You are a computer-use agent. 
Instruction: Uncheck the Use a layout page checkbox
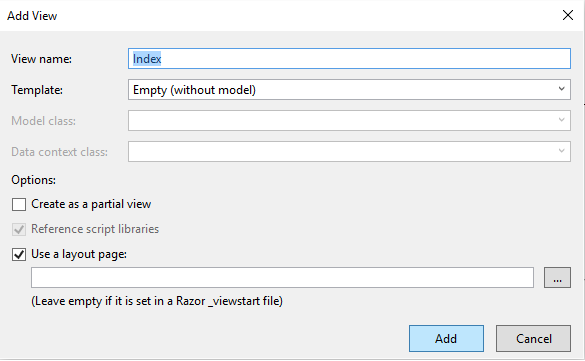point(19,254)
